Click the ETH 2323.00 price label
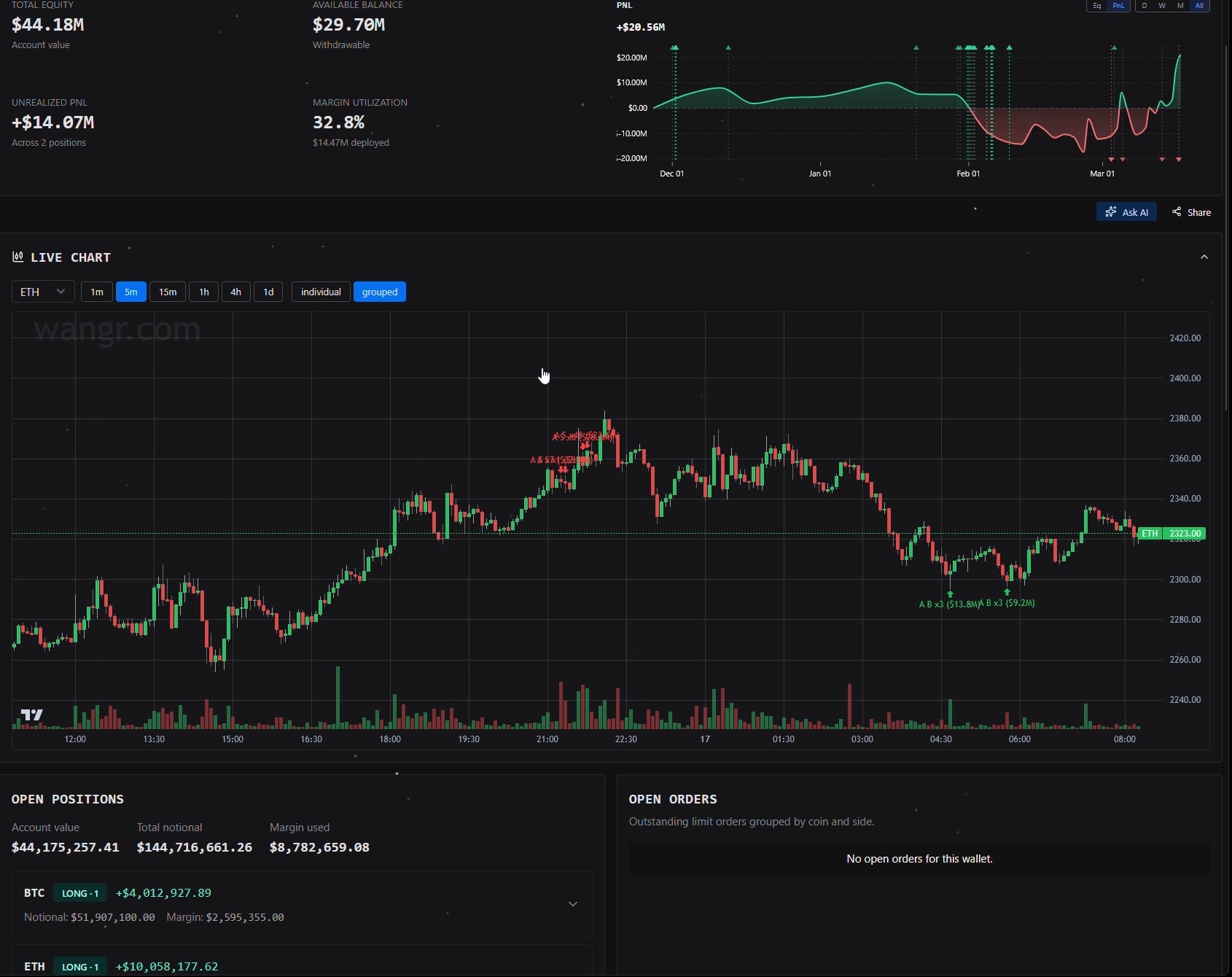This screenshot has height=977, width=1232. 1171,534
